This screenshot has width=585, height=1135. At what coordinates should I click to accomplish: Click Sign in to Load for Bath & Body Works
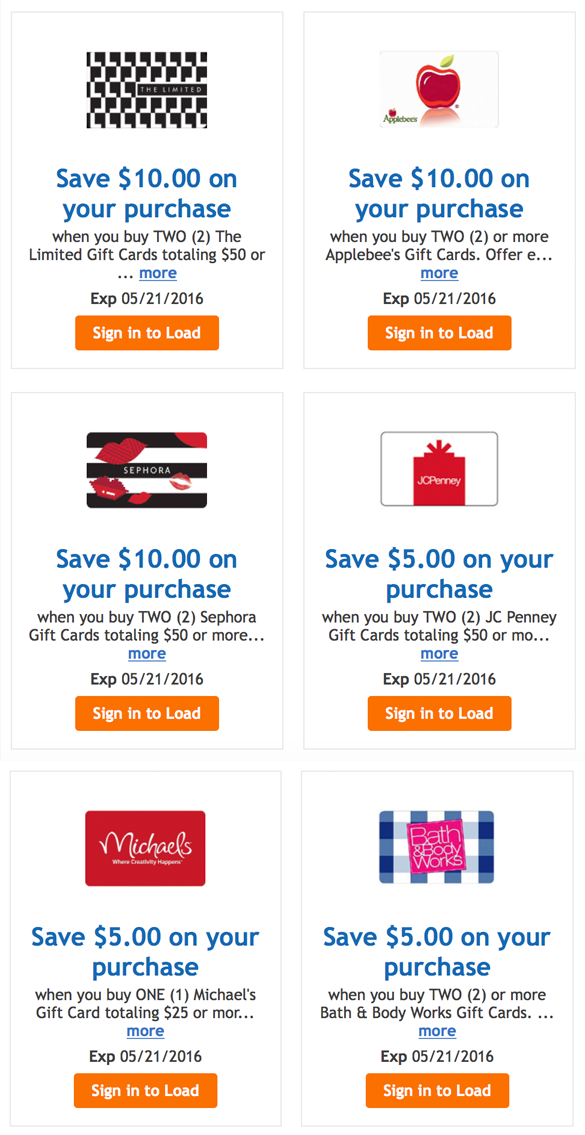pos(438,1091)
